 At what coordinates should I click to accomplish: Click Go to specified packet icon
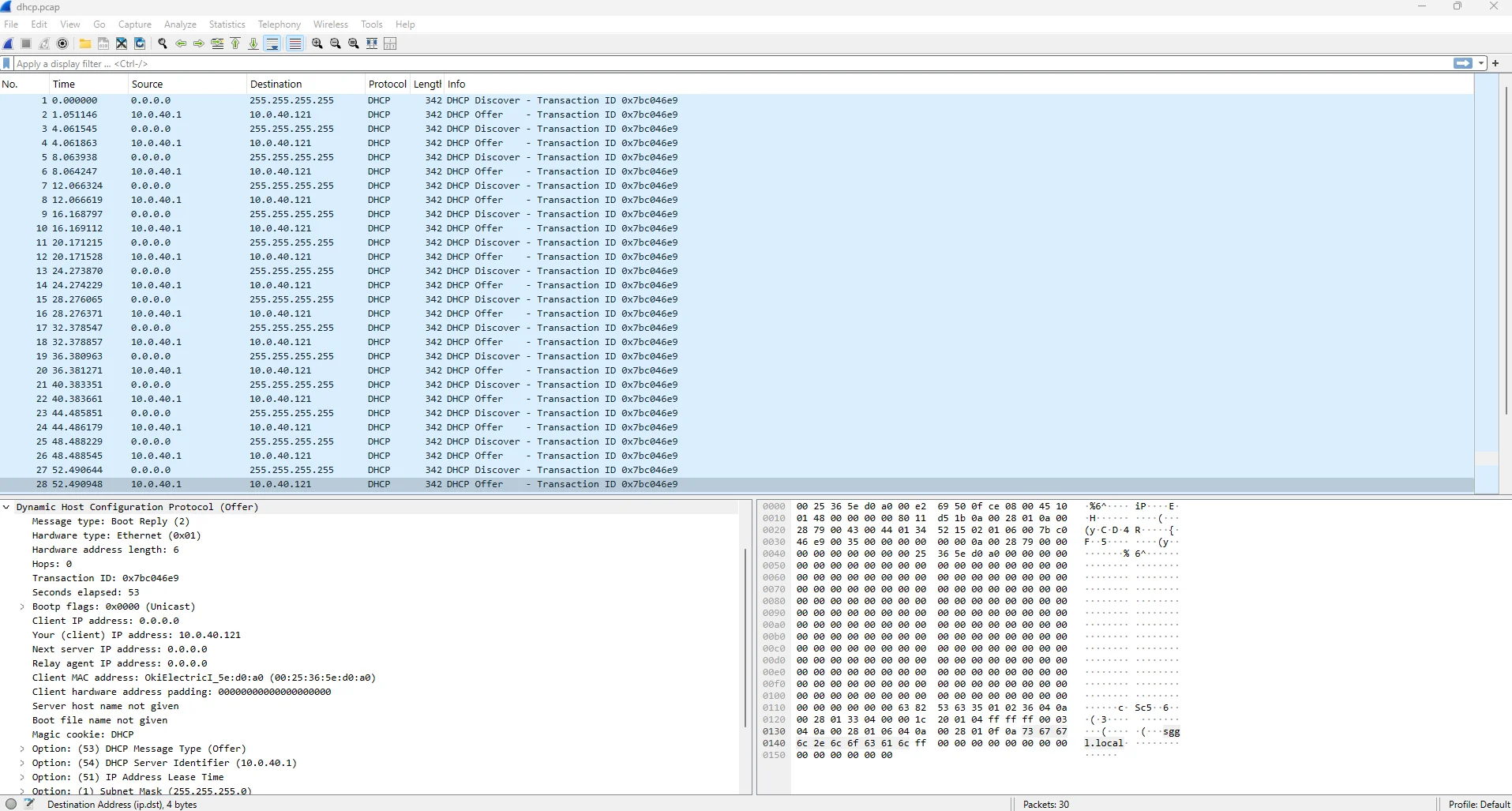click(x=217, y=43)
